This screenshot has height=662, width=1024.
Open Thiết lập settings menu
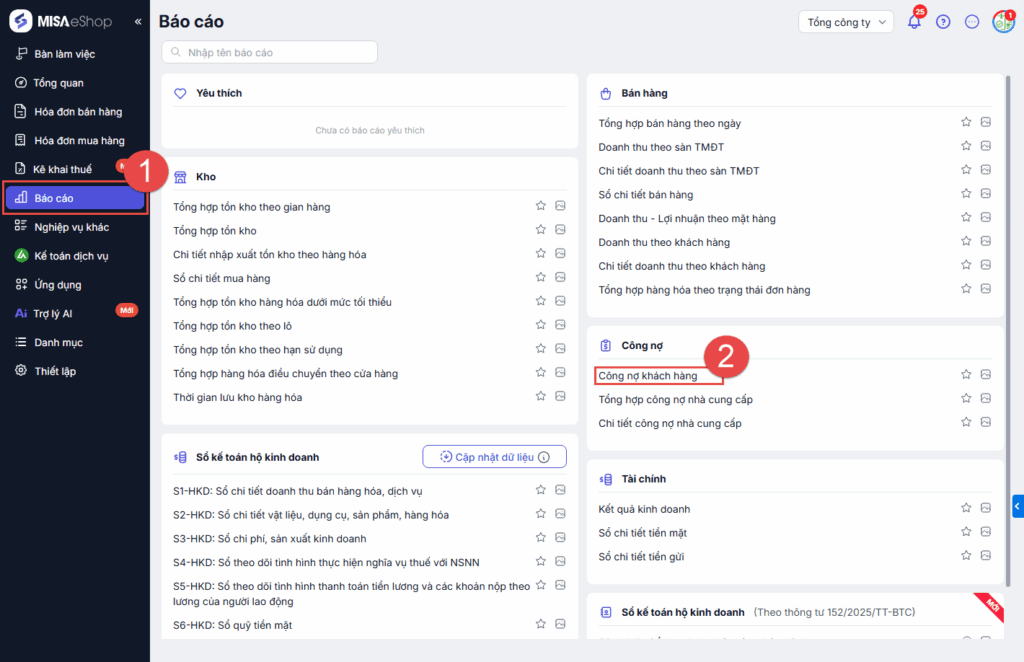click(55, 371)
